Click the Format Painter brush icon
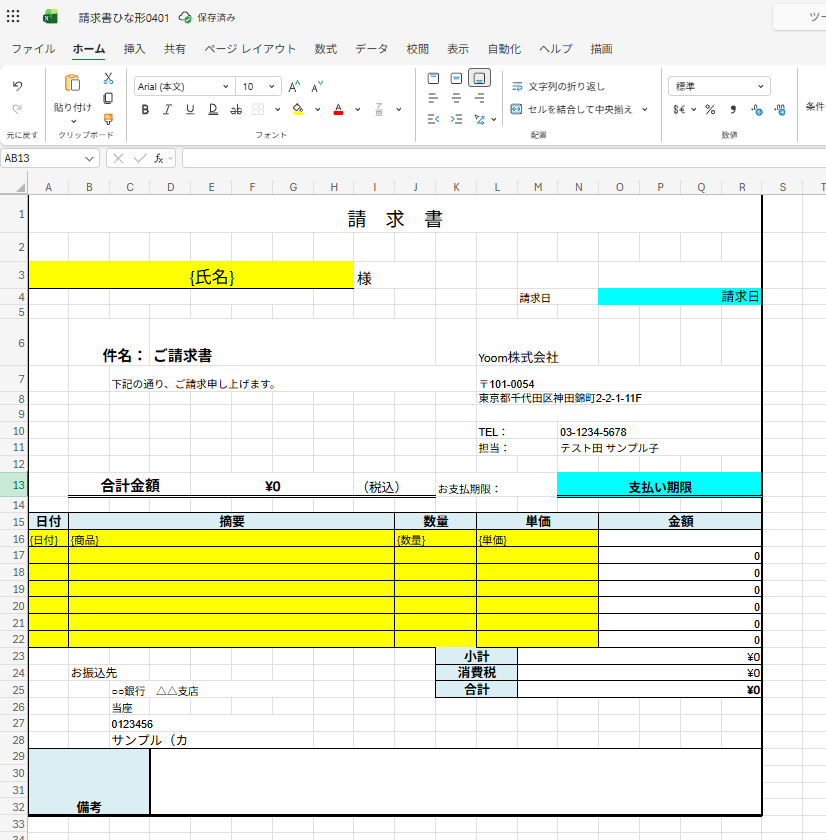This screenshot has width=826, height=840. click(x=108, y=118)
